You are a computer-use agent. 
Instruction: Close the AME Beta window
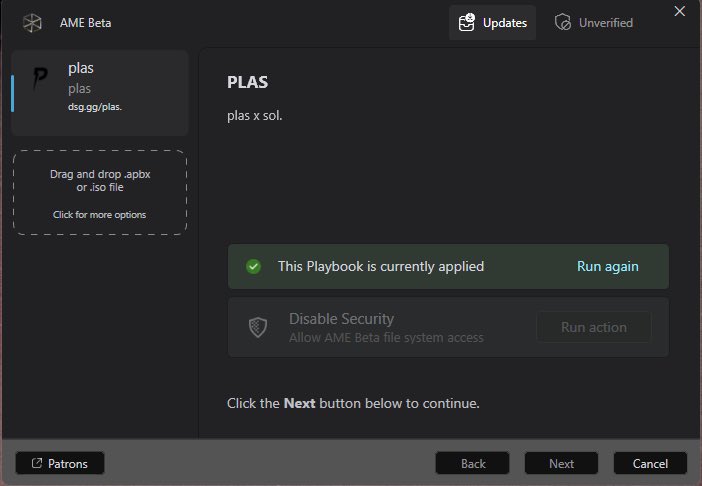click(680, 11)
